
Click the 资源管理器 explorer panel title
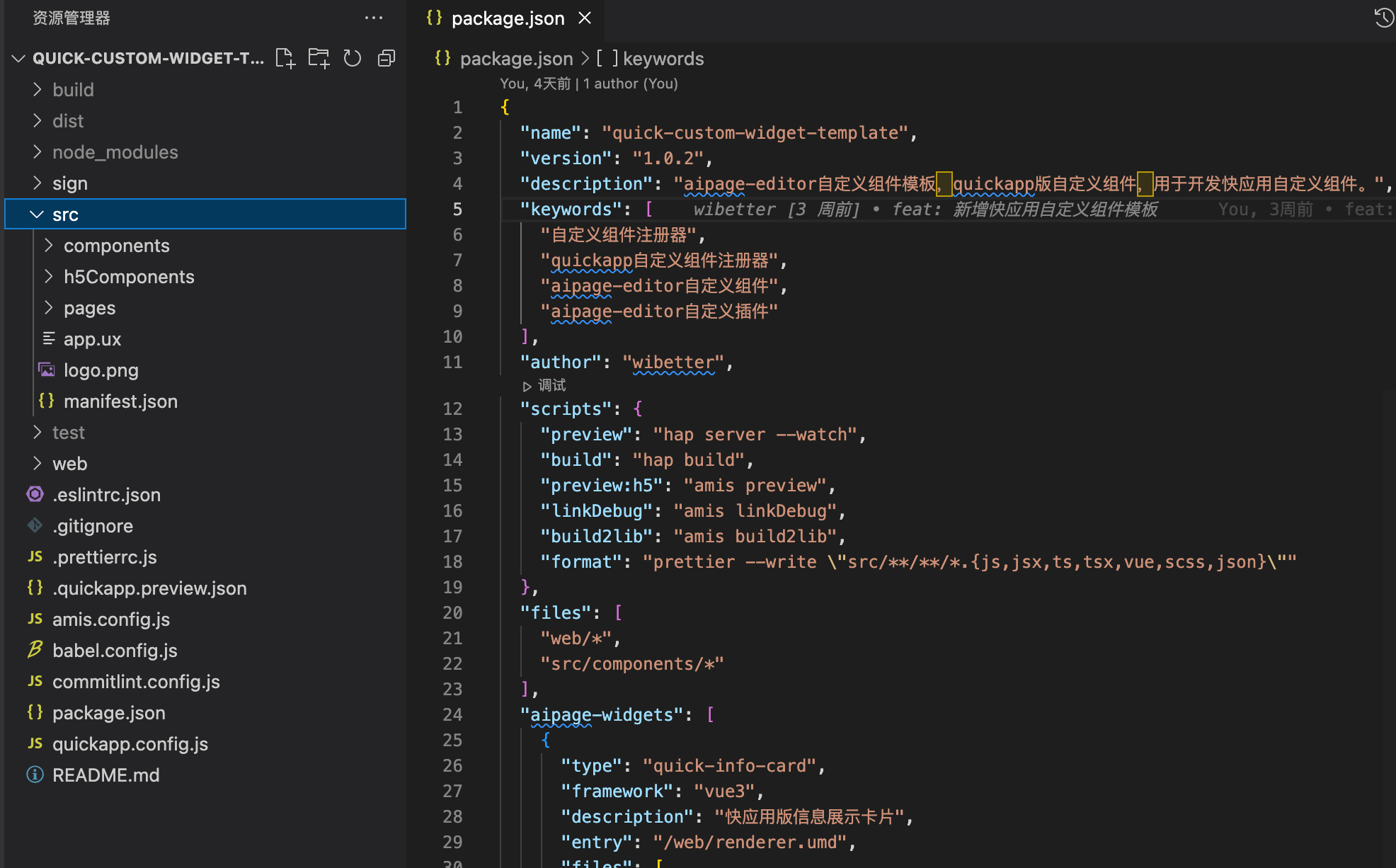71,18
